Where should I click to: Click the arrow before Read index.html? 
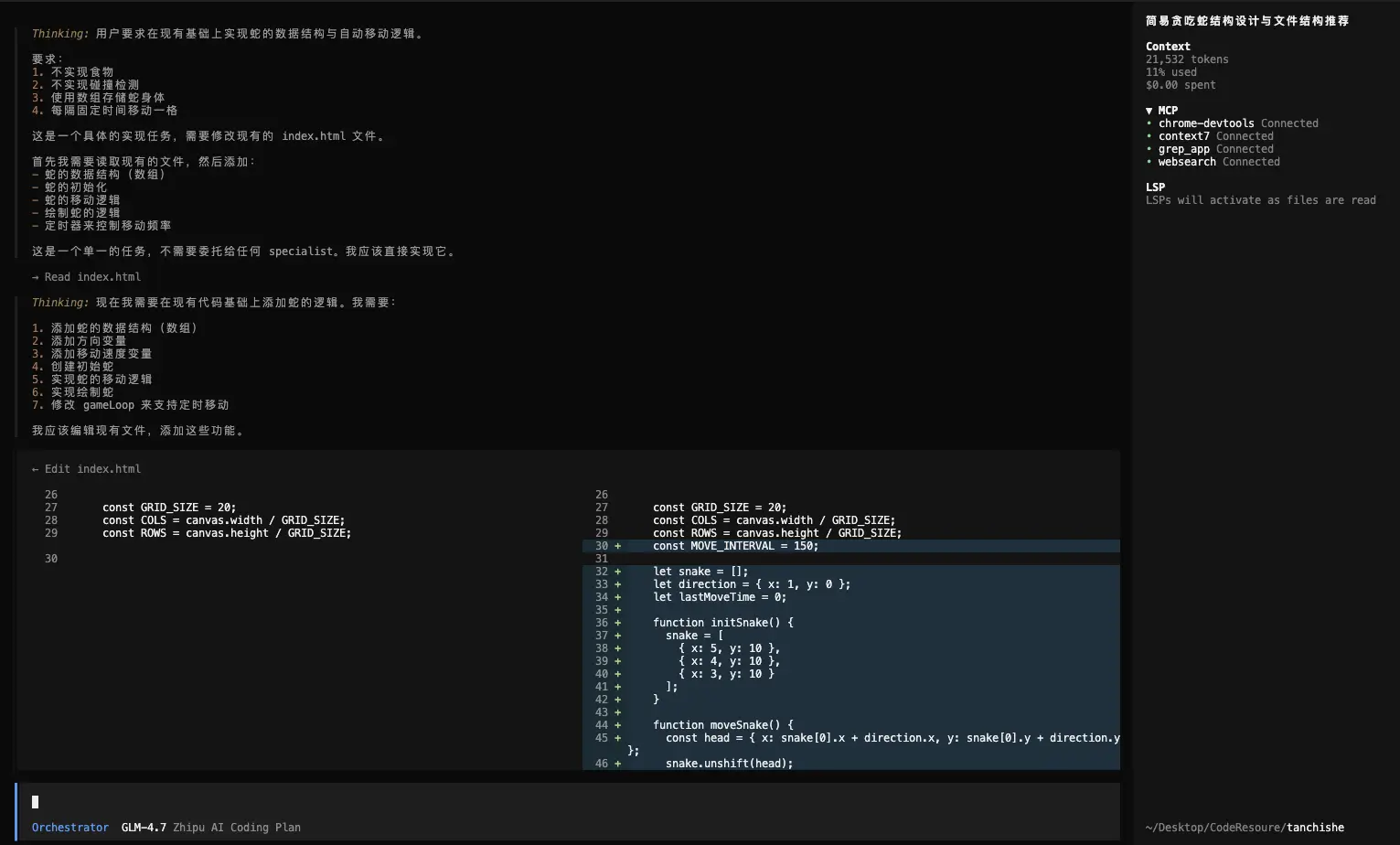click(x=36, y=277)
